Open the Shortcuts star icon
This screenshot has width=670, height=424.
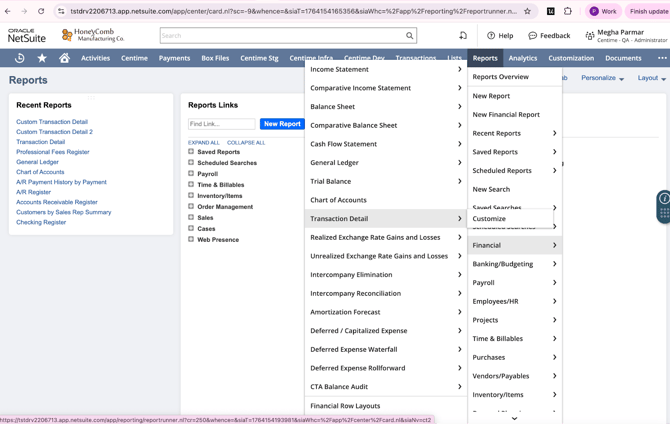click(42, 58)
